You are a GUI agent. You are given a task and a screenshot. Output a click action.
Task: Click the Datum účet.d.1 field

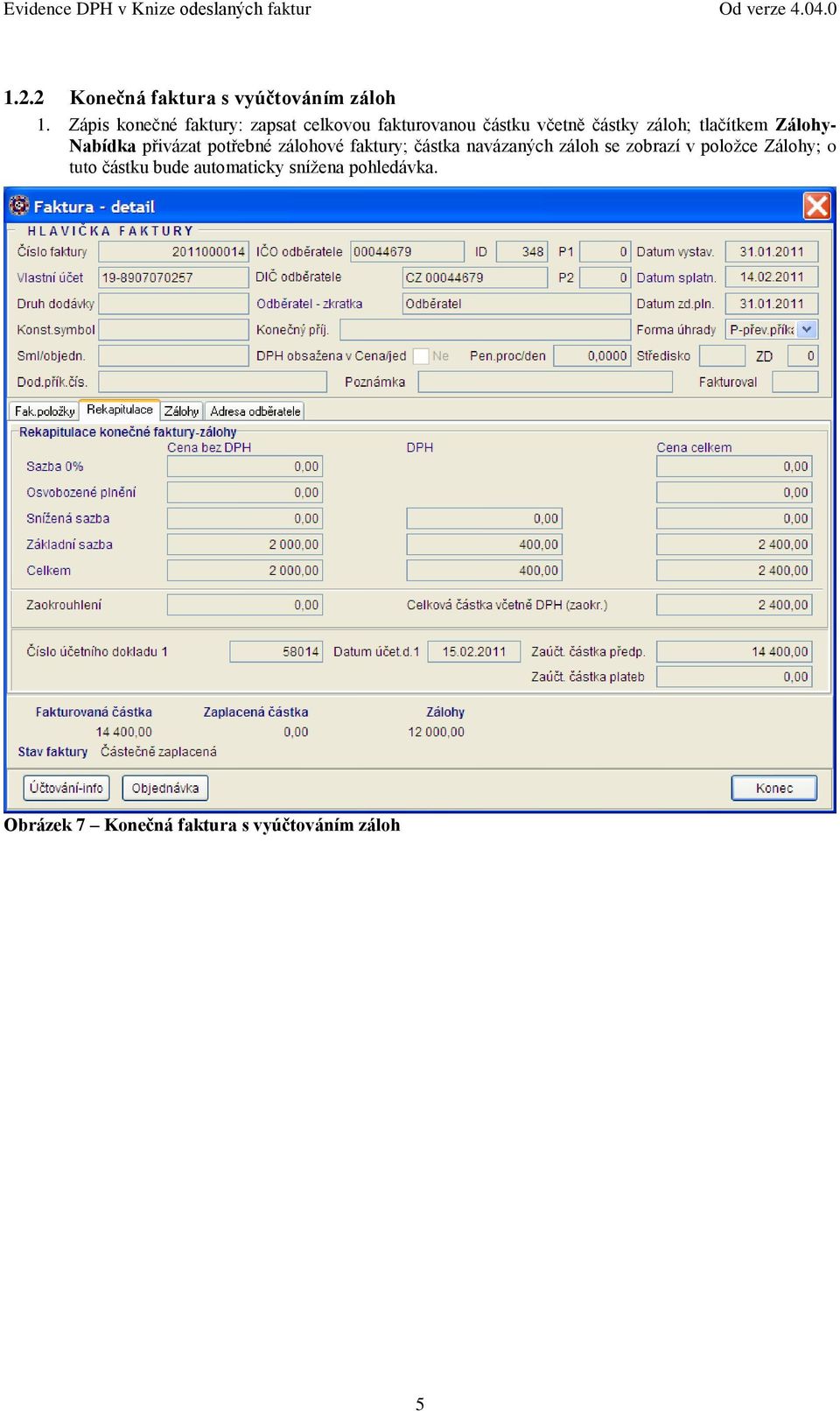point(474,652)
